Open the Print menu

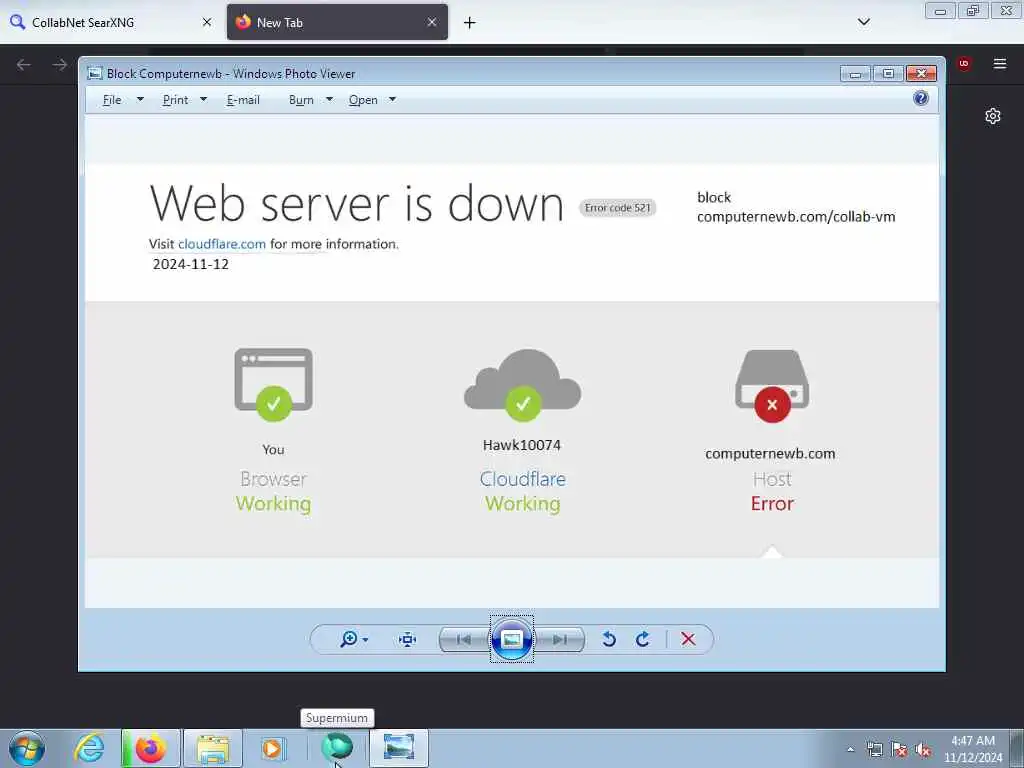pyautogui.click(x=175, y=100)
